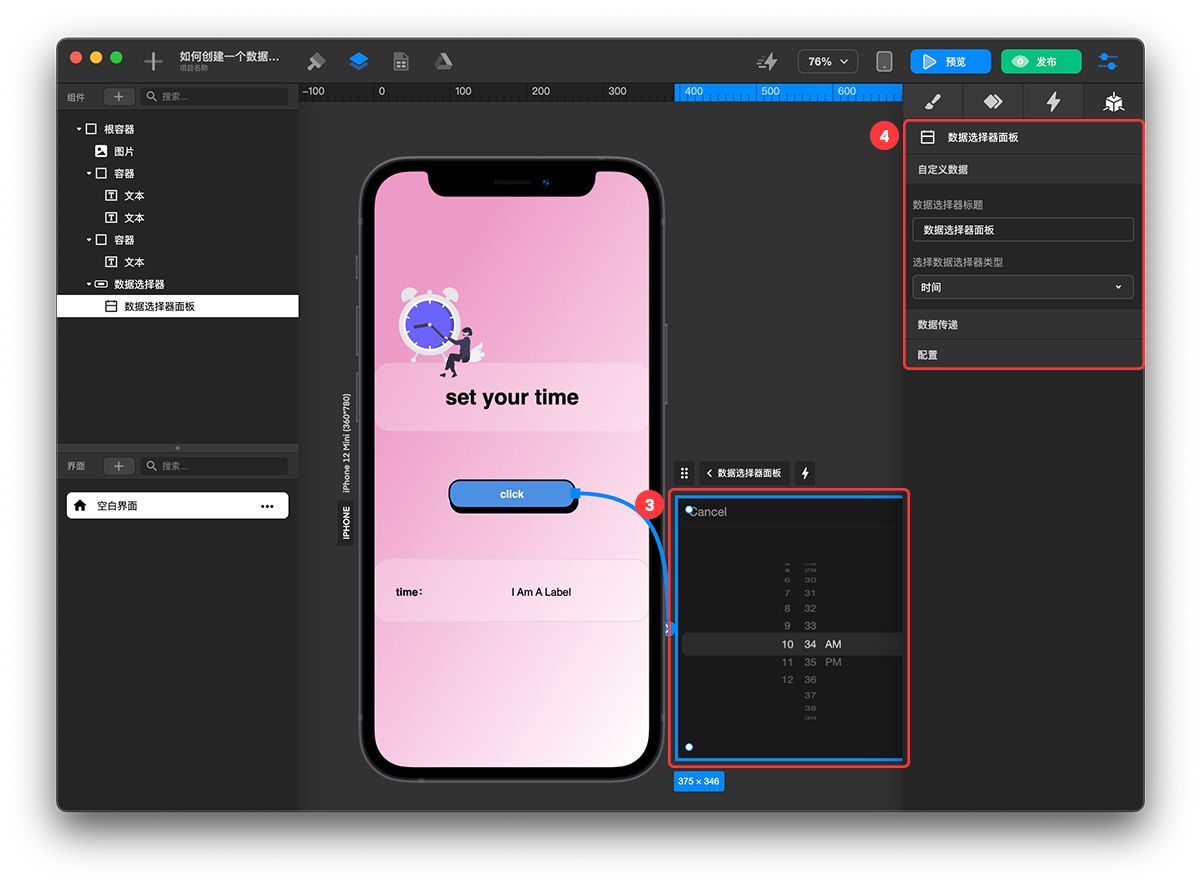This screenshot has width=1200, height=886.
Task: Select PM in the time picker
Action: pos(833,662)
